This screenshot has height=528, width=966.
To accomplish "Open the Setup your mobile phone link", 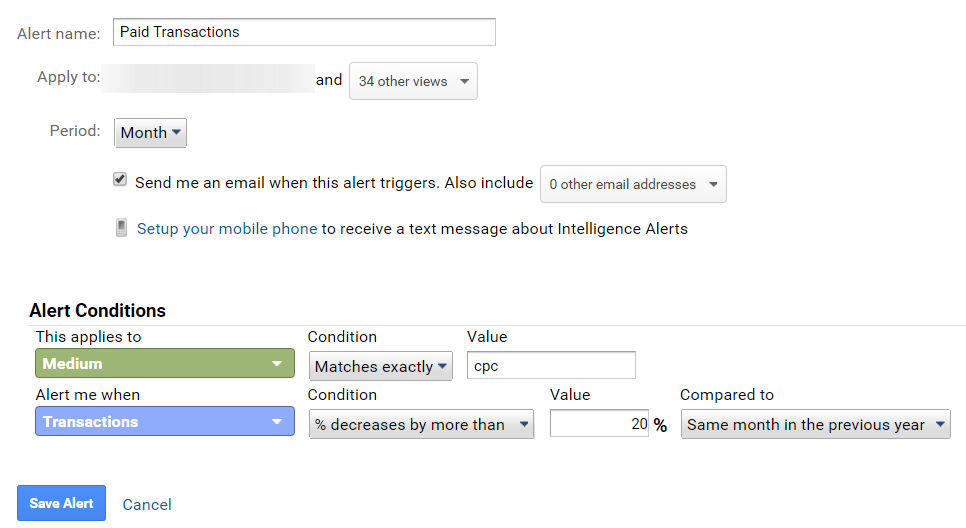I will pyautogui.click(x=227, y=228).
